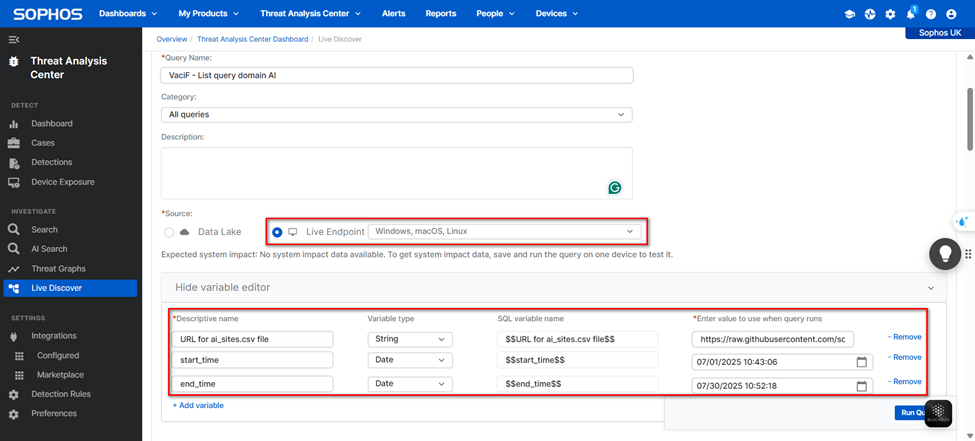Click the lightbulb tips icon

coord(945,254)
